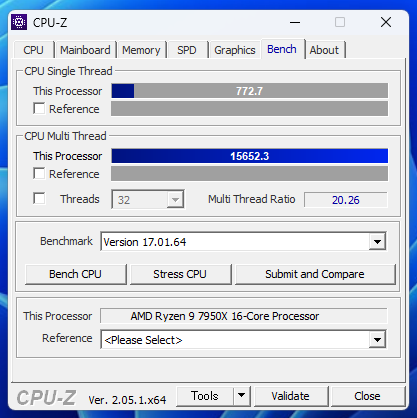Switch to the Mainboard tab
Image resolution: width=417 pixels, height=418 pixels.
click(85, 50)
